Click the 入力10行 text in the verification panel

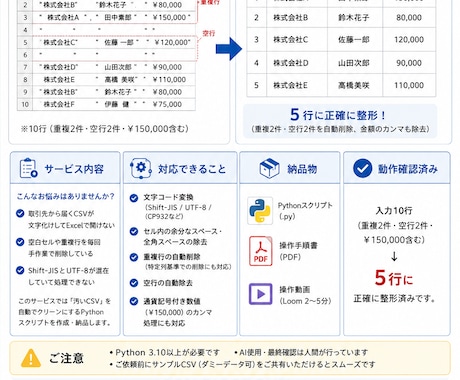pos(394,211)
